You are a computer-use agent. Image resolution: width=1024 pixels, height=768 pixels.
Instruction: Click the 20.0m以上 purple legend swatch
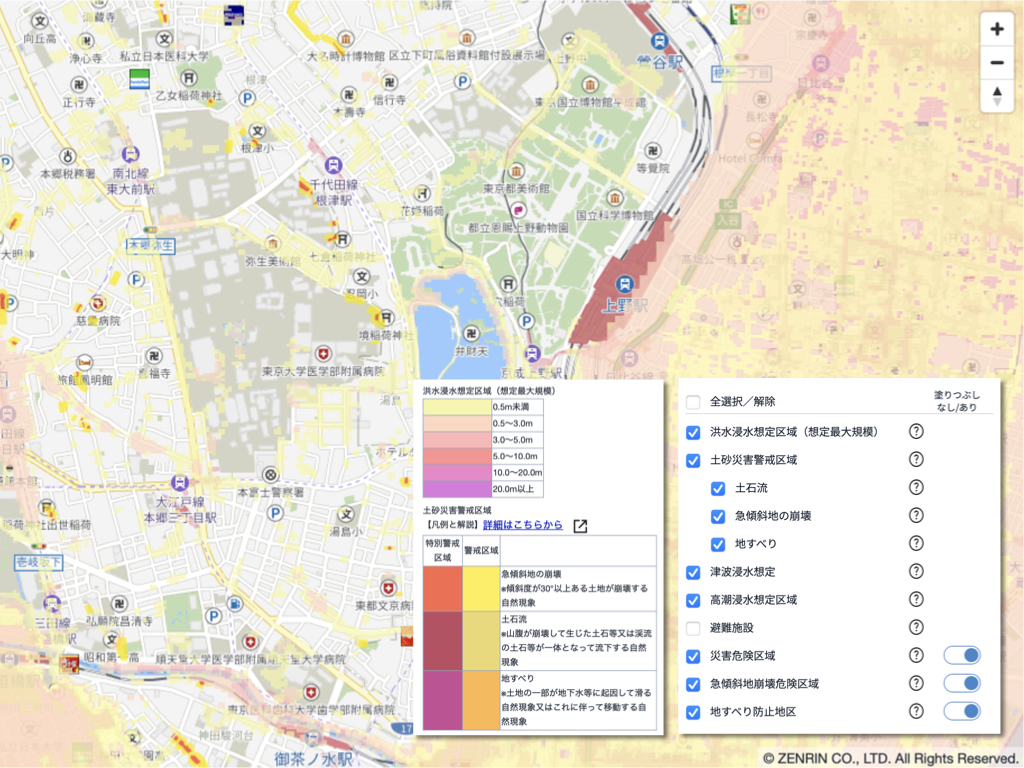(456, 489)
